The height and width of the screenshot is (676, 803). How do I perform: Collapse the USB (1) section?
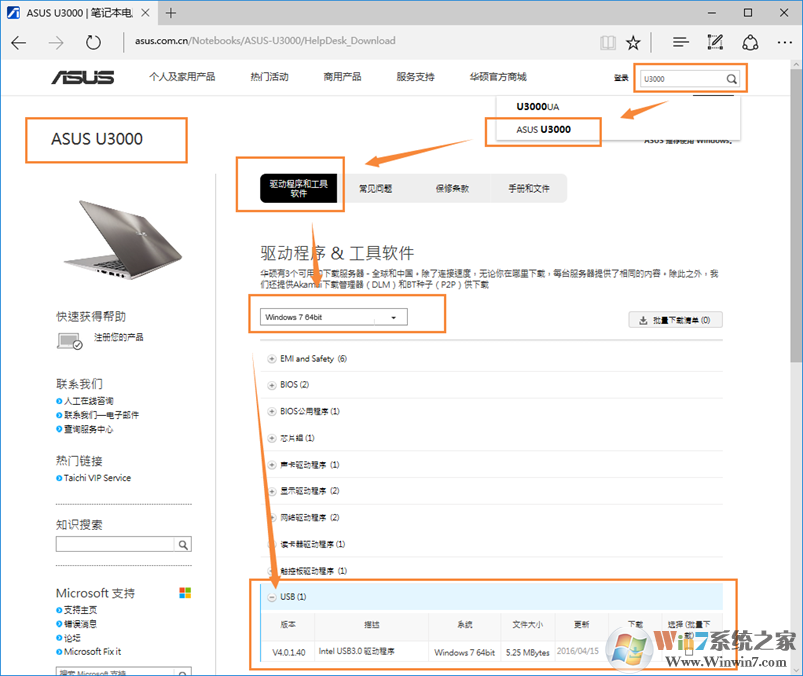tap(273, 597)
